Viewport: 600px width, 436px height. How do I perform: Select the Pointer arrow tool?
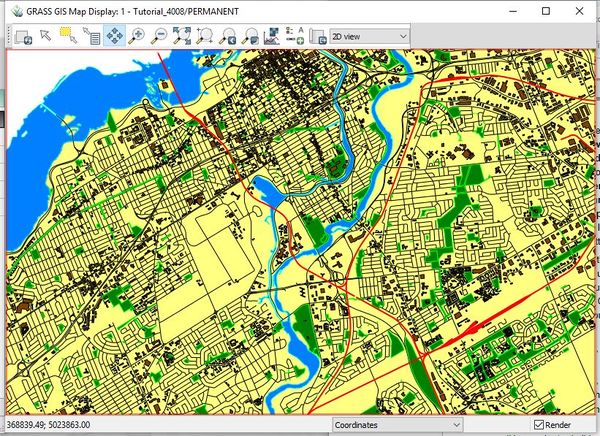point(46,36)
